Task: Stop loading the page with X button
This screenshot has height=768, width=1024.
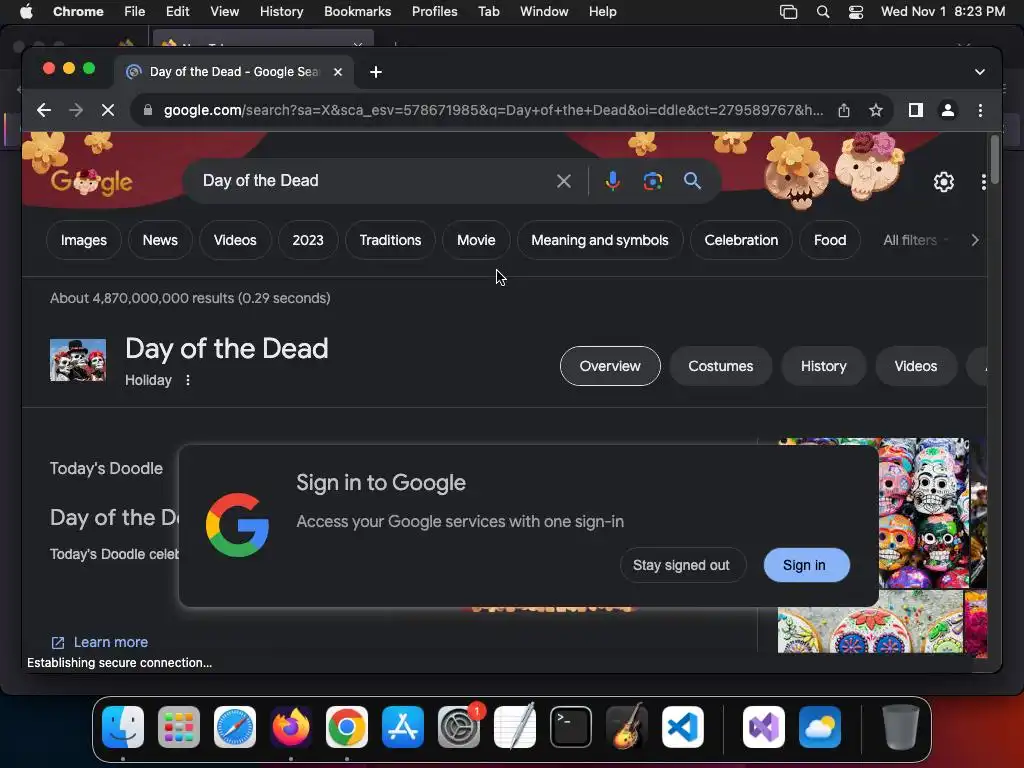Action: click(x=108, y=110)
